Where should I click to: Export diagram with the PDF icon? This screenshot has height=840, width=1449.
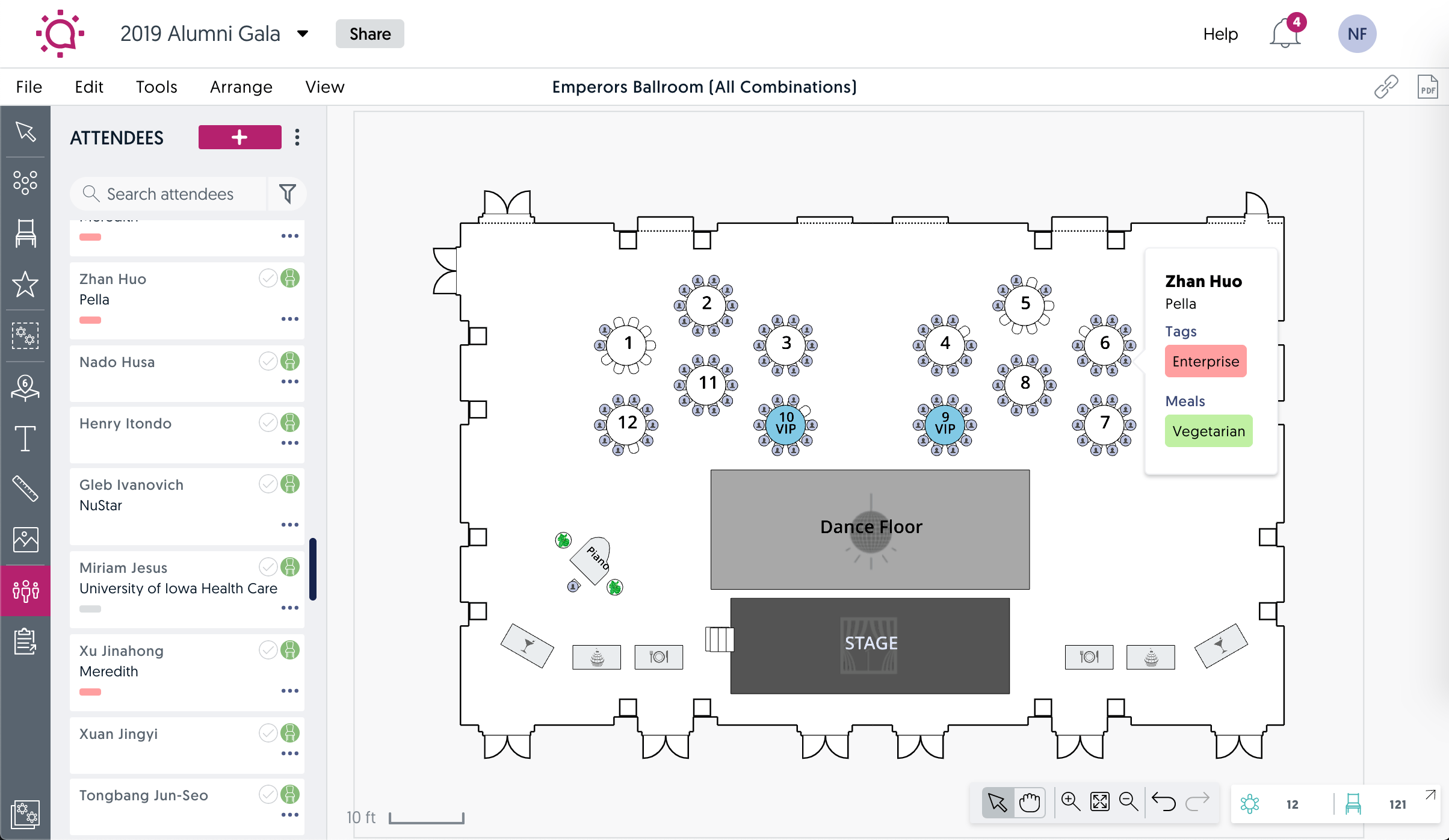pyautogui.click(x=1427, y=87)
